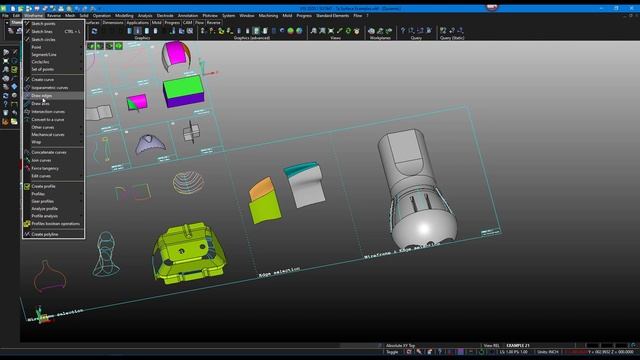640x360 pixels.
Task: Click the first Workplanes group icon
Action: pyautogui.click(x=371, y=31)
